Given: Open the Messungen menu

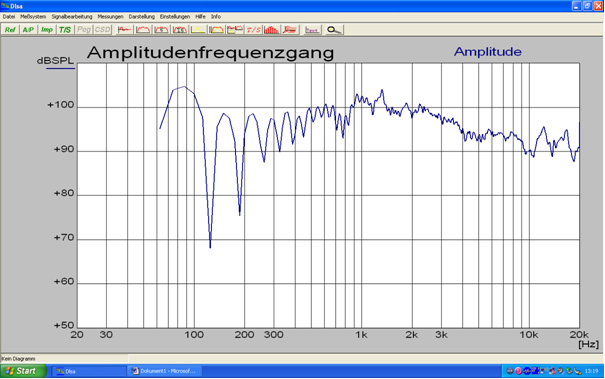Looking at the screenshot, I should coord(110,17).
